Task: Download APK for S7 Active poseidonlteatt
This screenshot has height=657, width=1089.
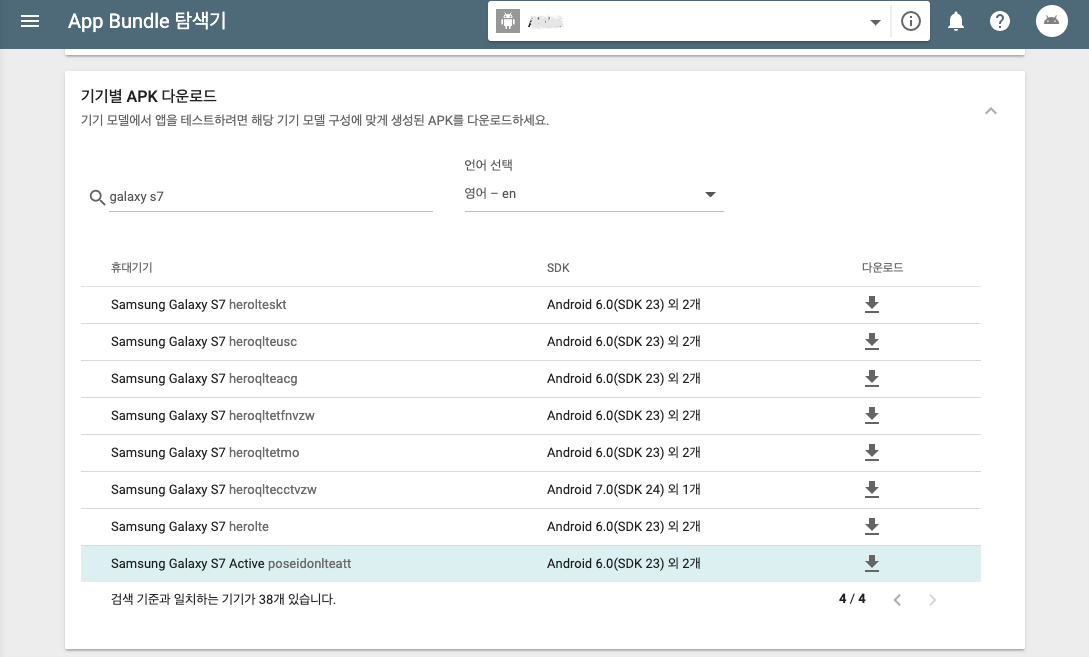Action: click(x=872, y=563)
